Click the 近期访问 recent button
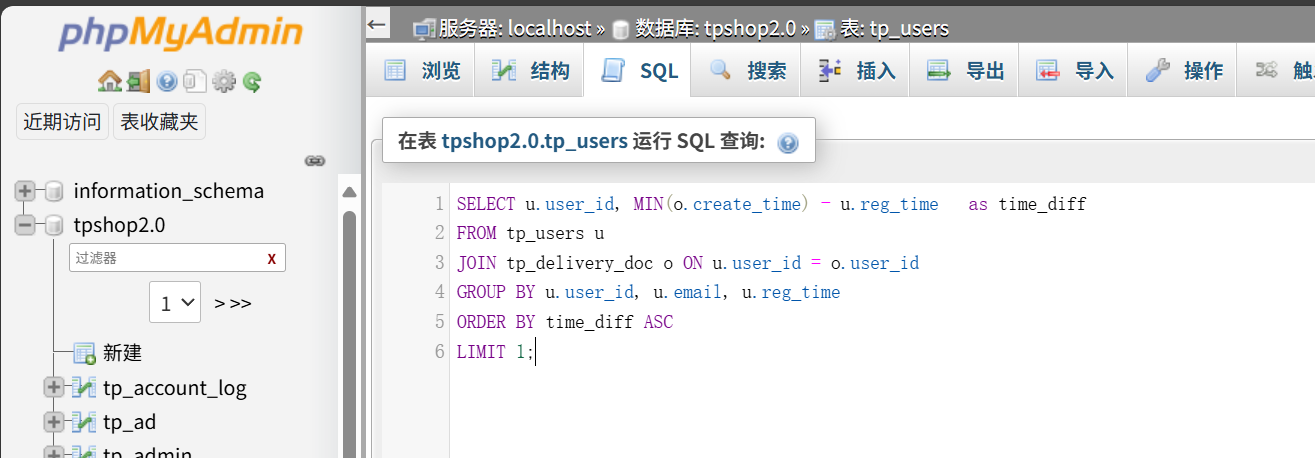The width and height of the screenshot is (1315, 458). point(62,122)
